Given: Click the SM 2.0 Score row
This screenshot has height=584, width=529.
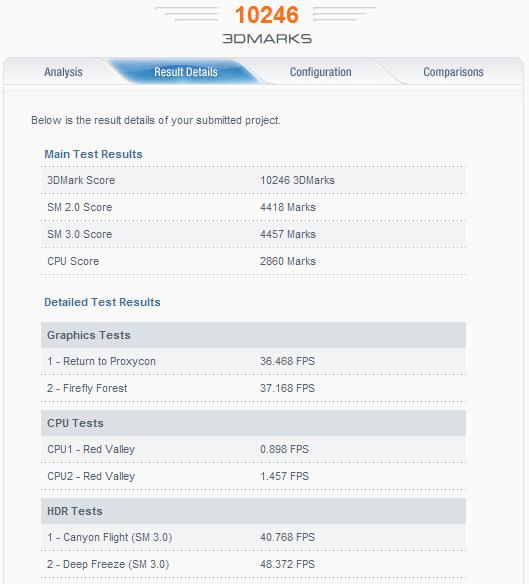Looking at the screenshot, I should click(253, 207).
